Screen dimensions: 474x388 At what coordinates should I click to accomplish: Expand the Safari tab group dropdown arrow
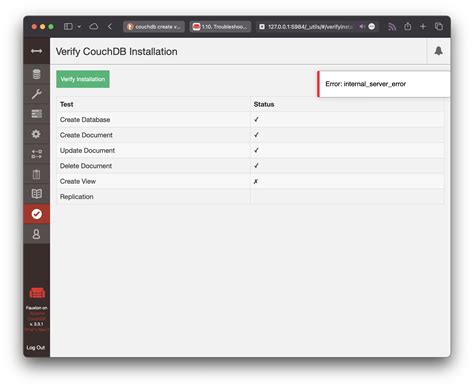[79, 27]
